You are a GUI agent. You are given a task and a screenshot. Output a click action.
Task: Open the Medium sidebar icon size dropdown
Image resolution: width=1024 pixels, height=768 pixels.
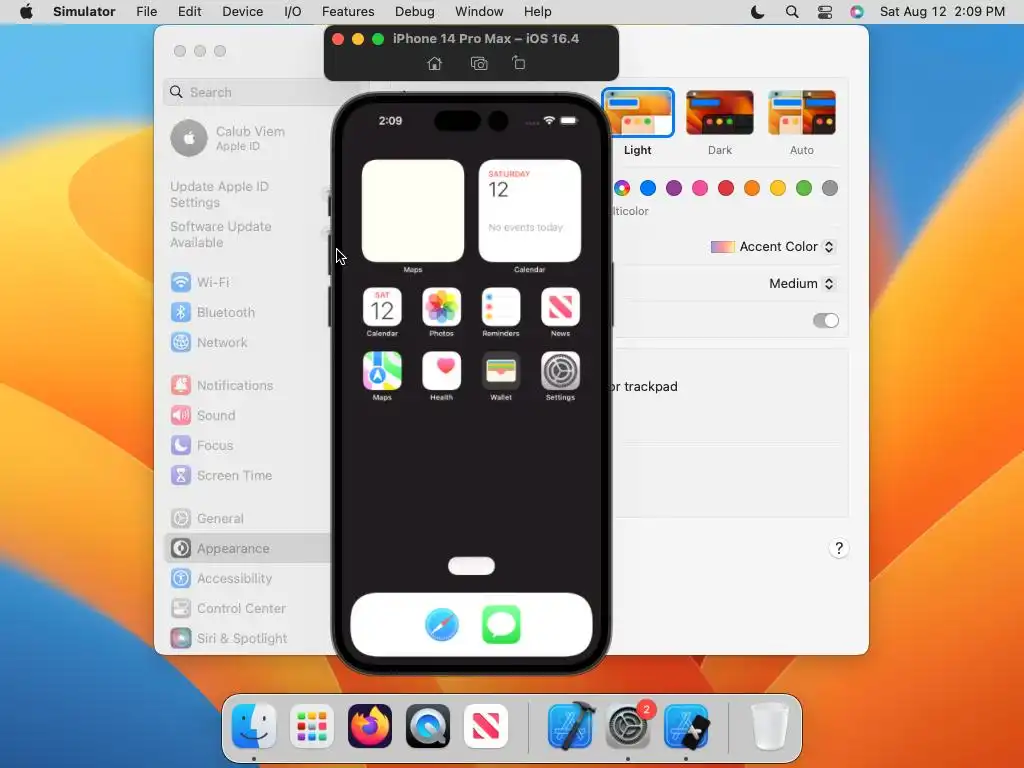[x=801, y=283]
